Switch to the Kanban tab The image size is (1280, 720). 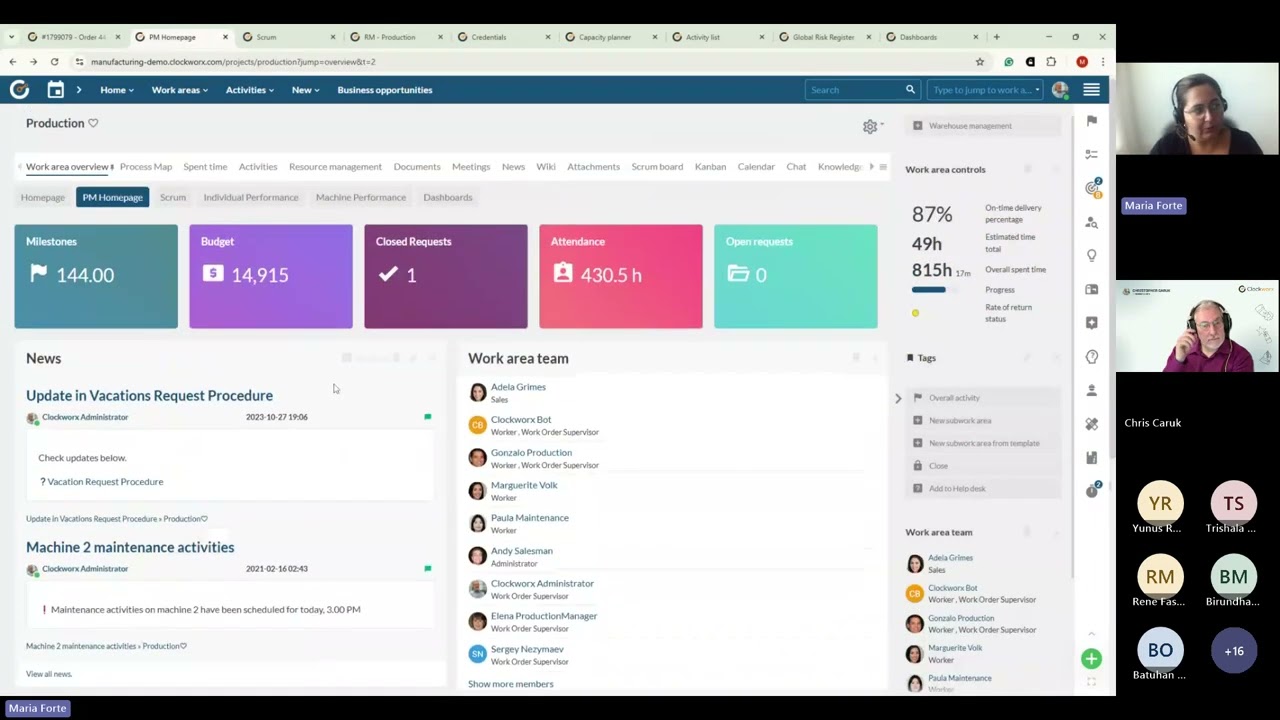click(x=710, y=167)
